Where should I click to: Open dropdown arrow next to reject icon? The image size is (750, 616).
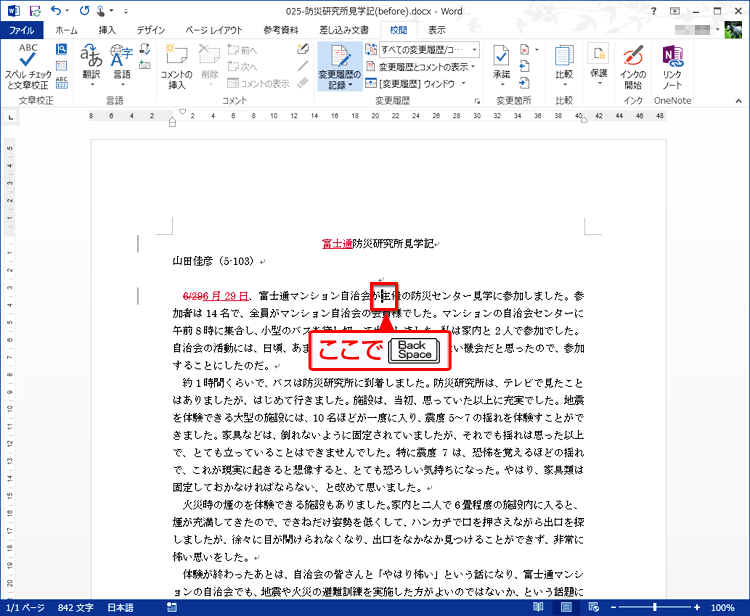click(537, 49)
